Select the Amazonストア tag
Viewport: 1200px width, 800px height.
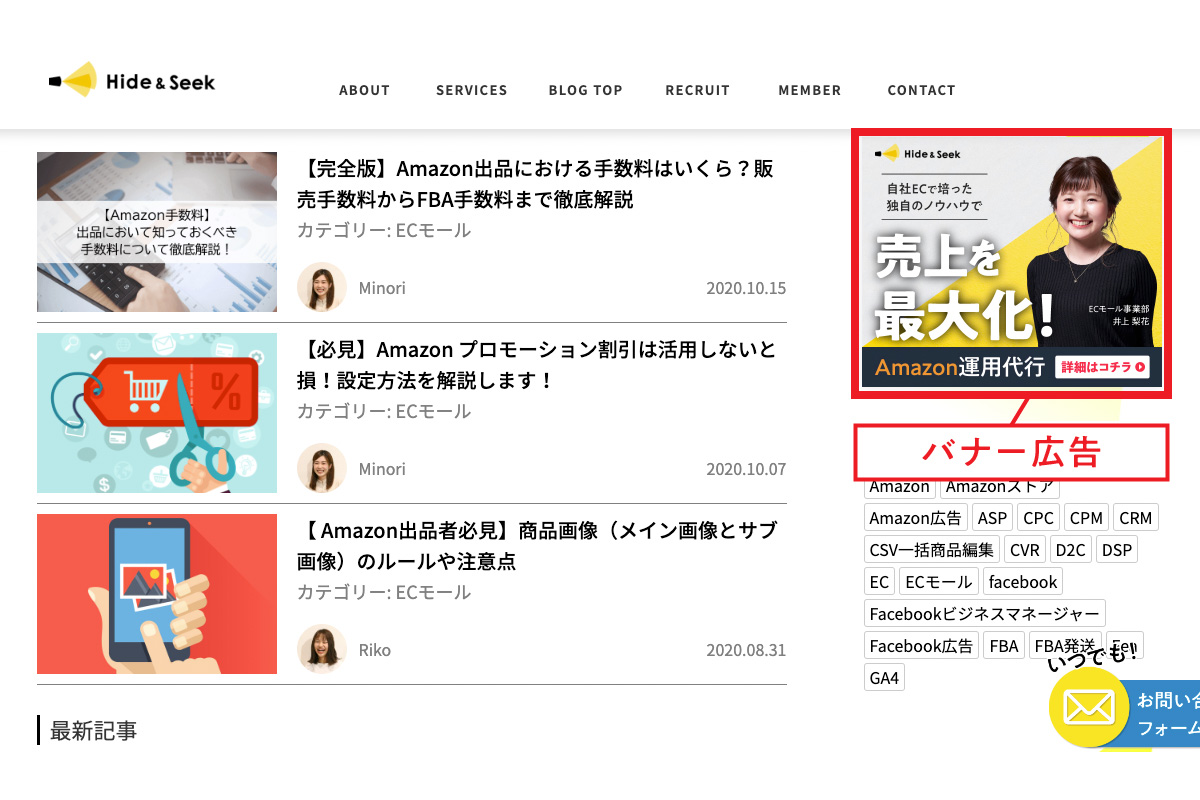pyautogui.click(x=999, y=487)
